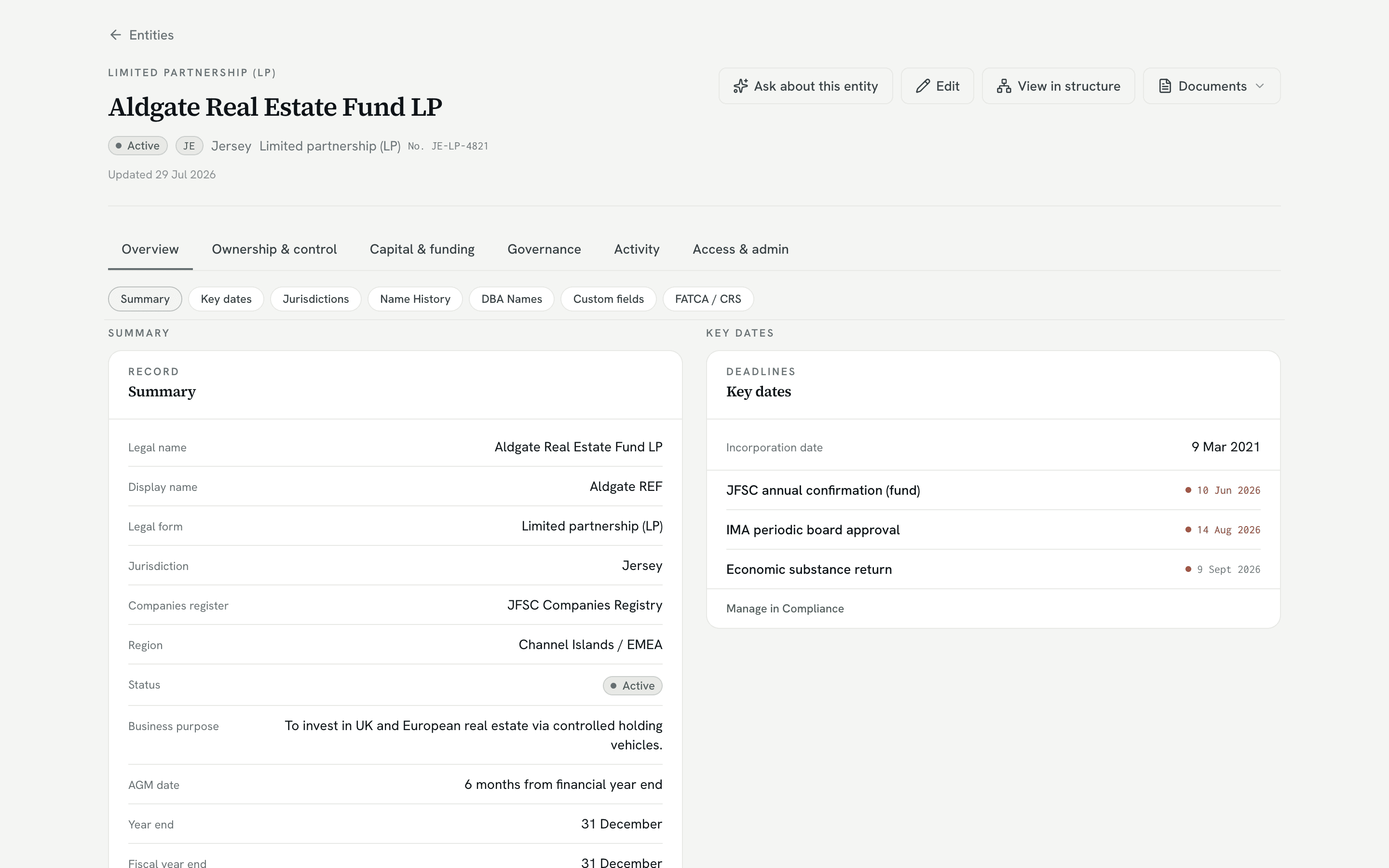Click the Active status badge in header

coord(138,146)
